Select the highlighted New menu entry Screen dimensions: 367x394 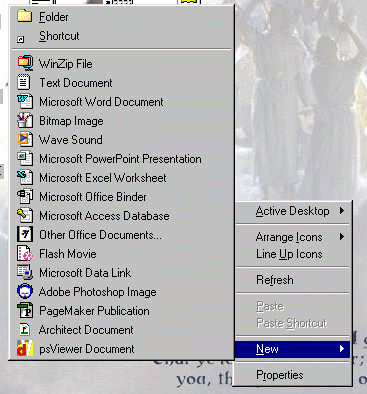coord(293,349)
